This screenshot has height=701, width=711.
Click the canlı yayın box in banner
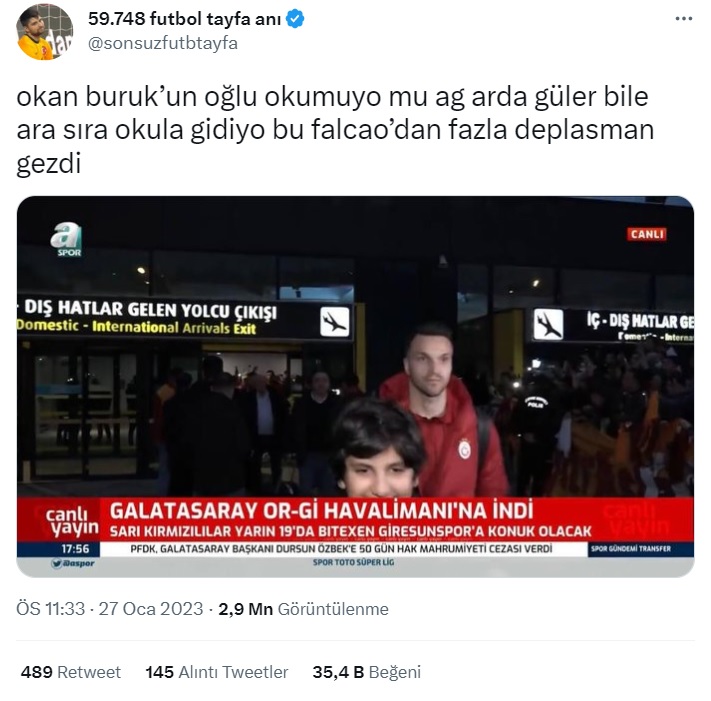click(71, 521)
